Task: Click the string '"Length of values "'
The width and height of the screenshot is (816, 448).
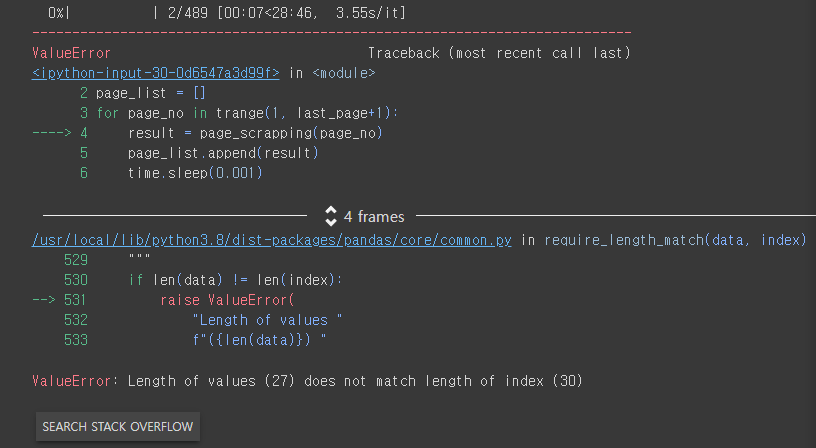Action: tap(267, 320)
